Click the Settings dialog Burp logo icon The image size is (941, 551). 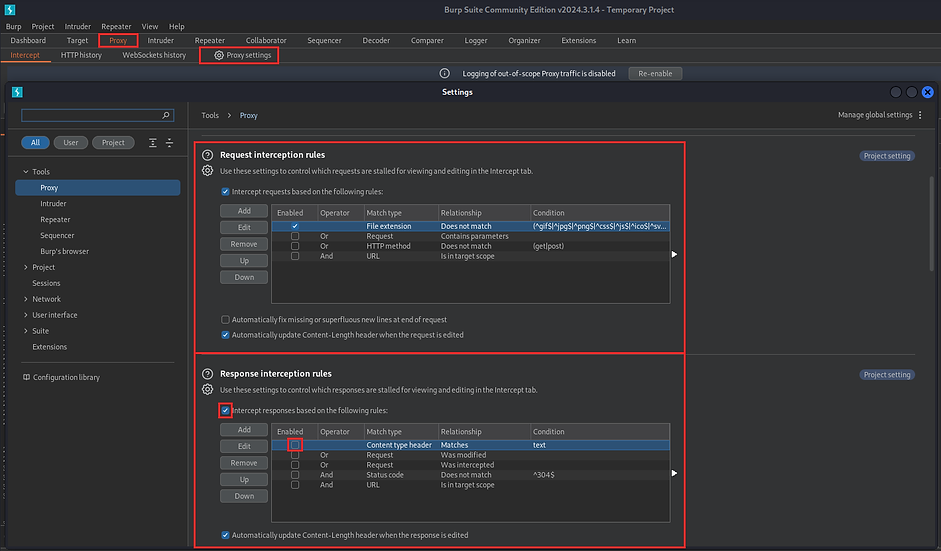pos(17,92)
